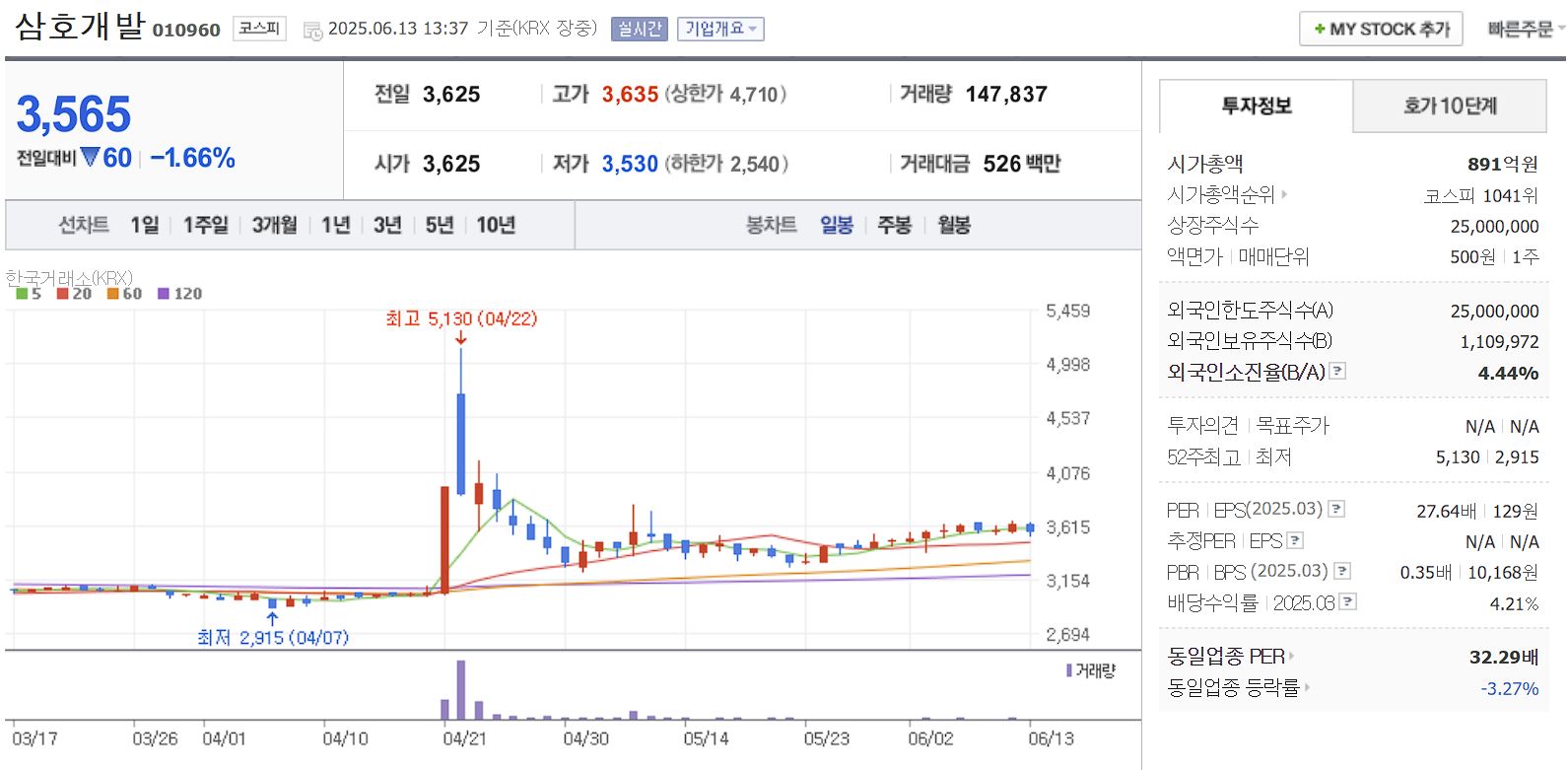Click the PER value 27.64배

[x=1446, y=511]
